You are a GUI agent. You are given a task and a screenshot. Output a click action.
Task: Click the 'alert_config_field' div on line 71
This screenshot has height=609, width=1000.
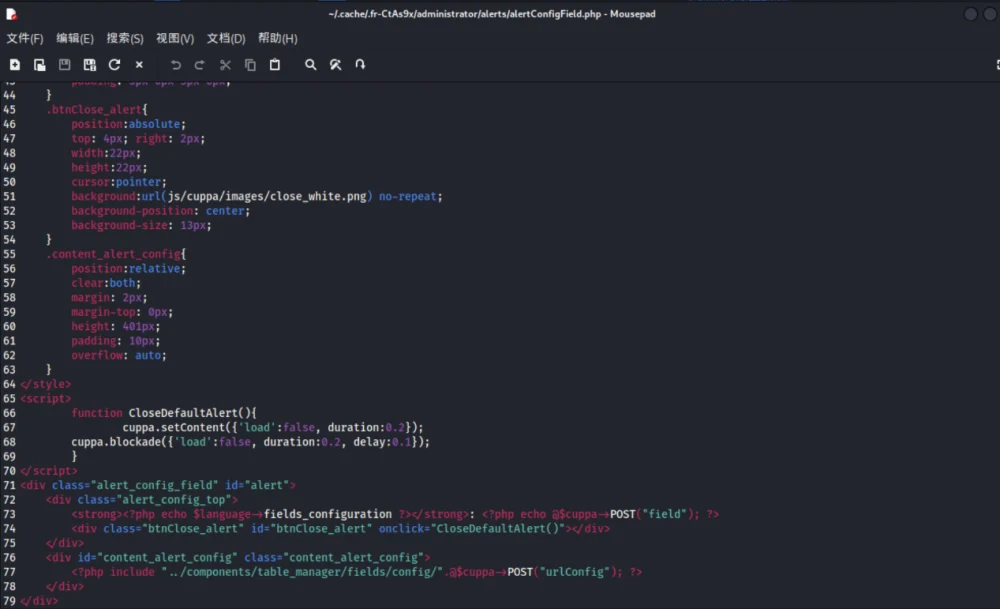(x=158, y=485)
